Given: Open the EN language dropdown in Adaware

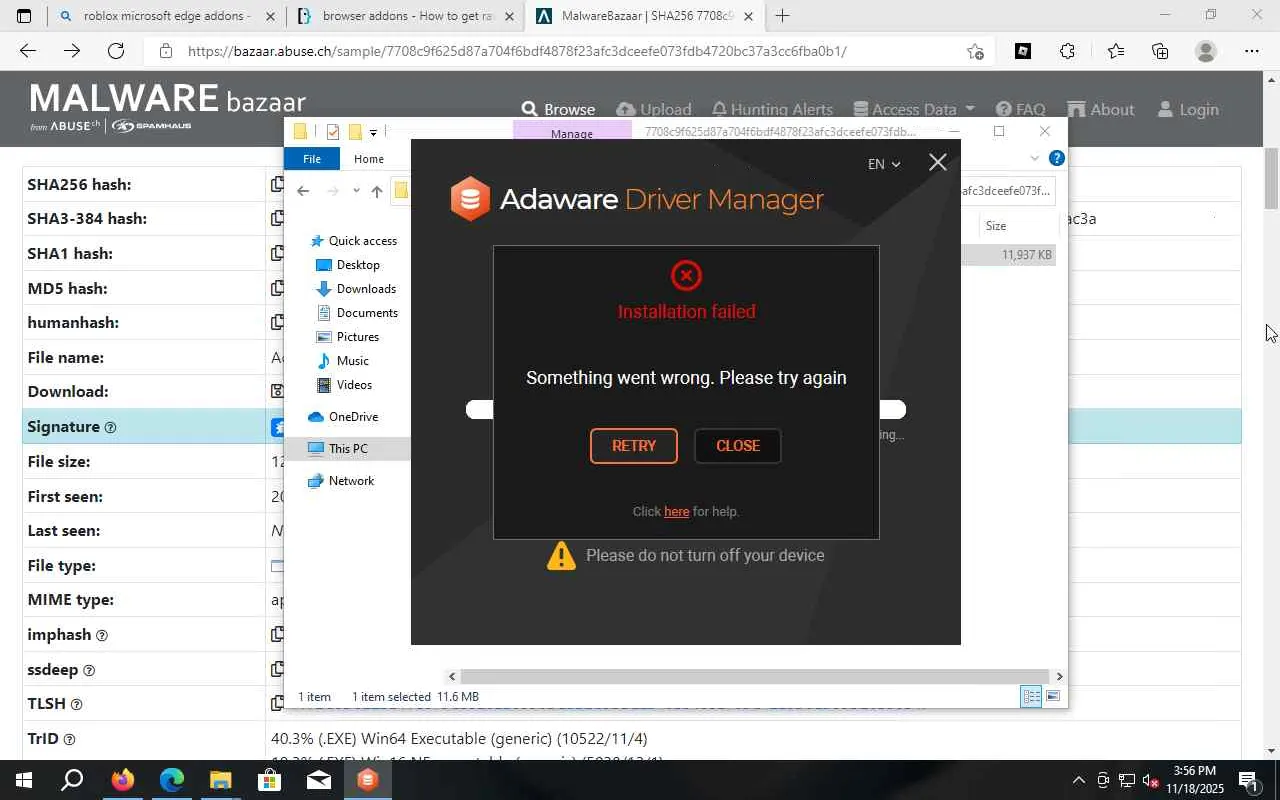Looking at the screenshot, I should [884, 164].
